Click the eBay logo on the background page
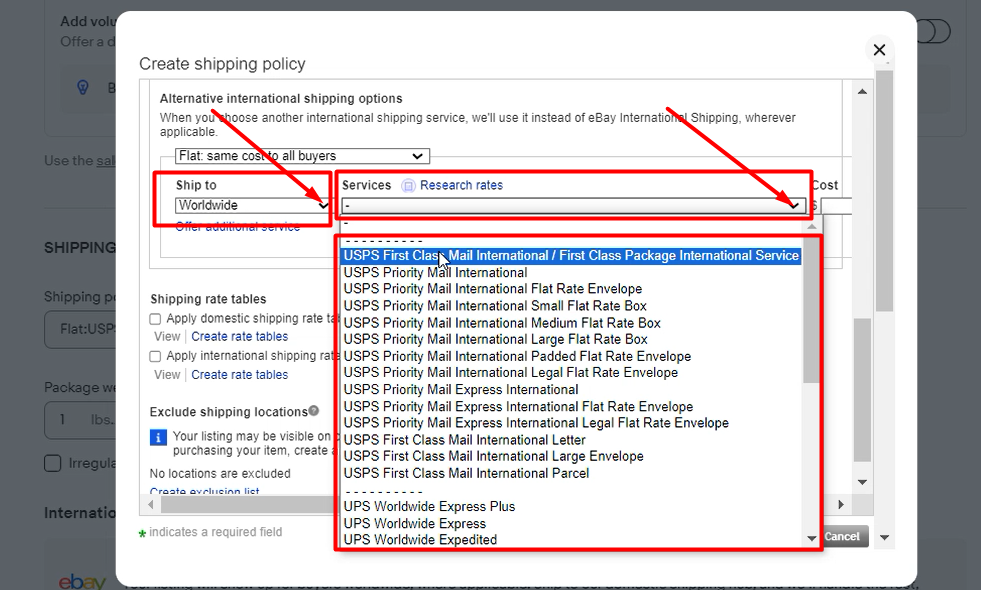The image size is (981, 590). click(x=82, y=582)
